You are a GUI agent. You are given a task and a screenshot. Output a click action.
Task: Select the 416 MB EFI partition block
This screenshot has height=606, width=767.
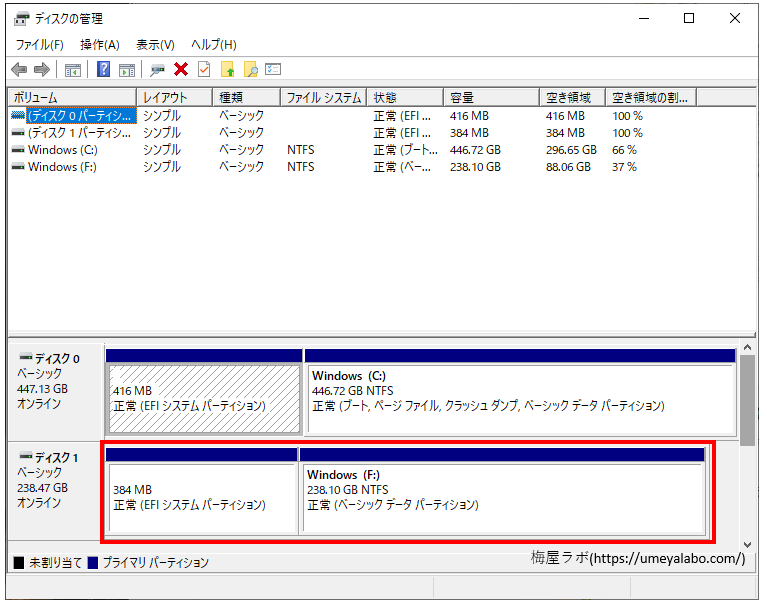coord(204,399)
